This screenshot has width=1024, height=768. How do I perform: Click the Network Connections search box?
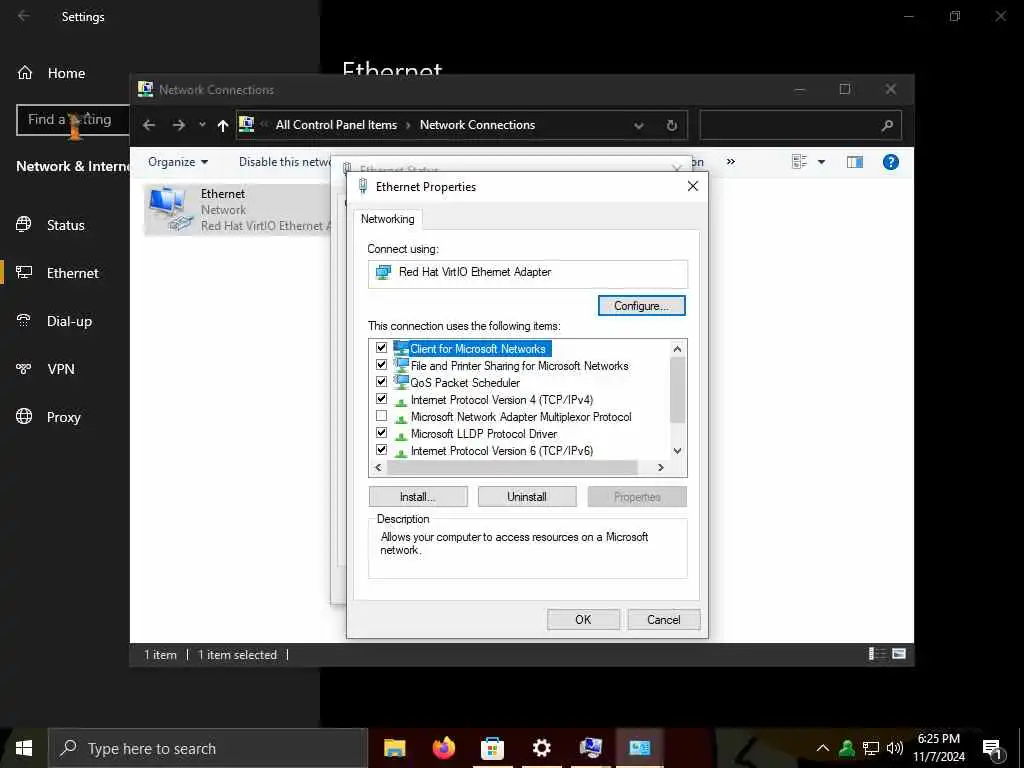tap(801, 125)
